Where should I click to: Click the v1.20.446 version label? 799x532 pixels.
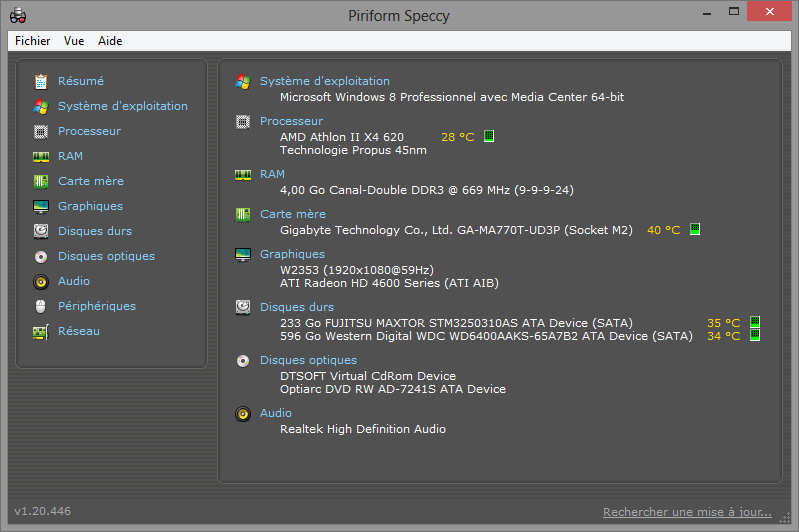(x=43, y=511)
